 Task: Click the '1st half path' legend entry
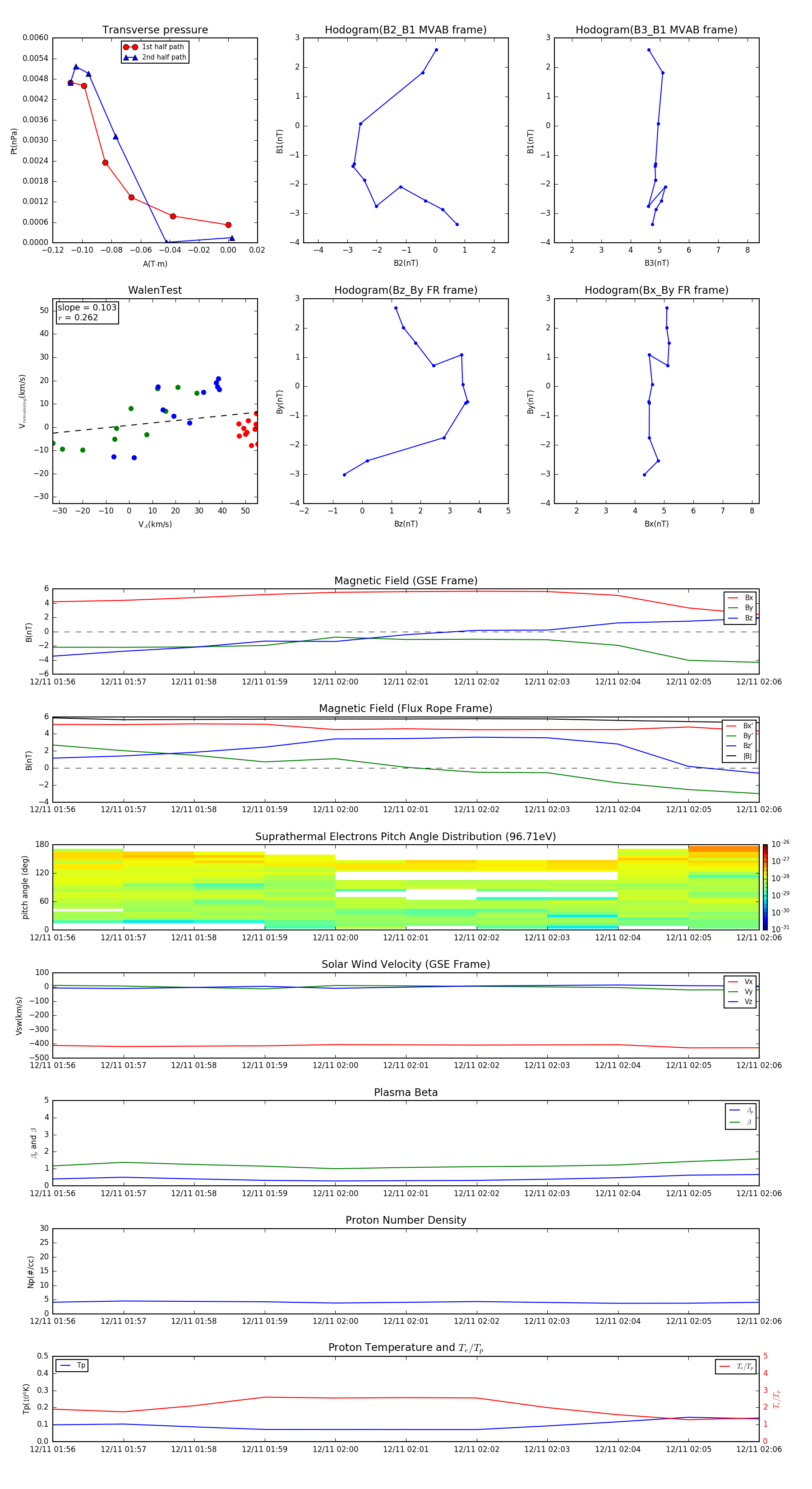(154, 47)
